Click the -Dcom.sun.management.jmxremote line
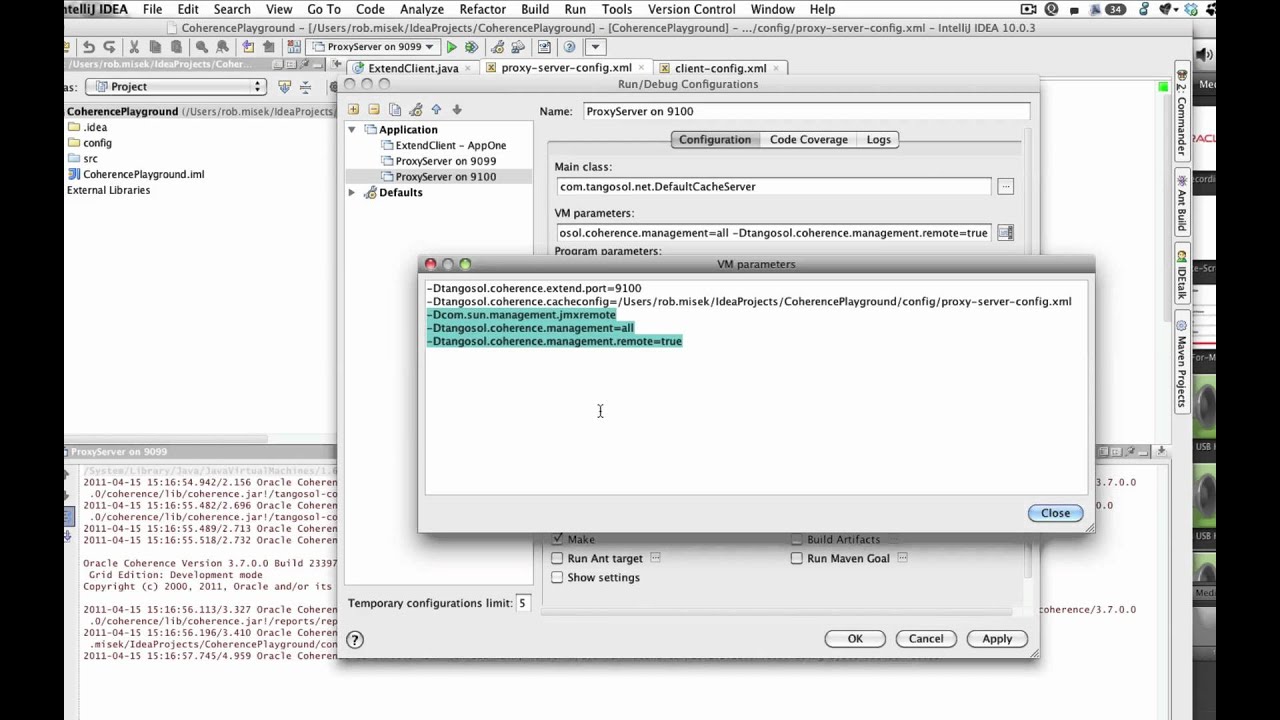Image resolution: width=1280 pixels, height=720 pixels. [x=521, y=315]
